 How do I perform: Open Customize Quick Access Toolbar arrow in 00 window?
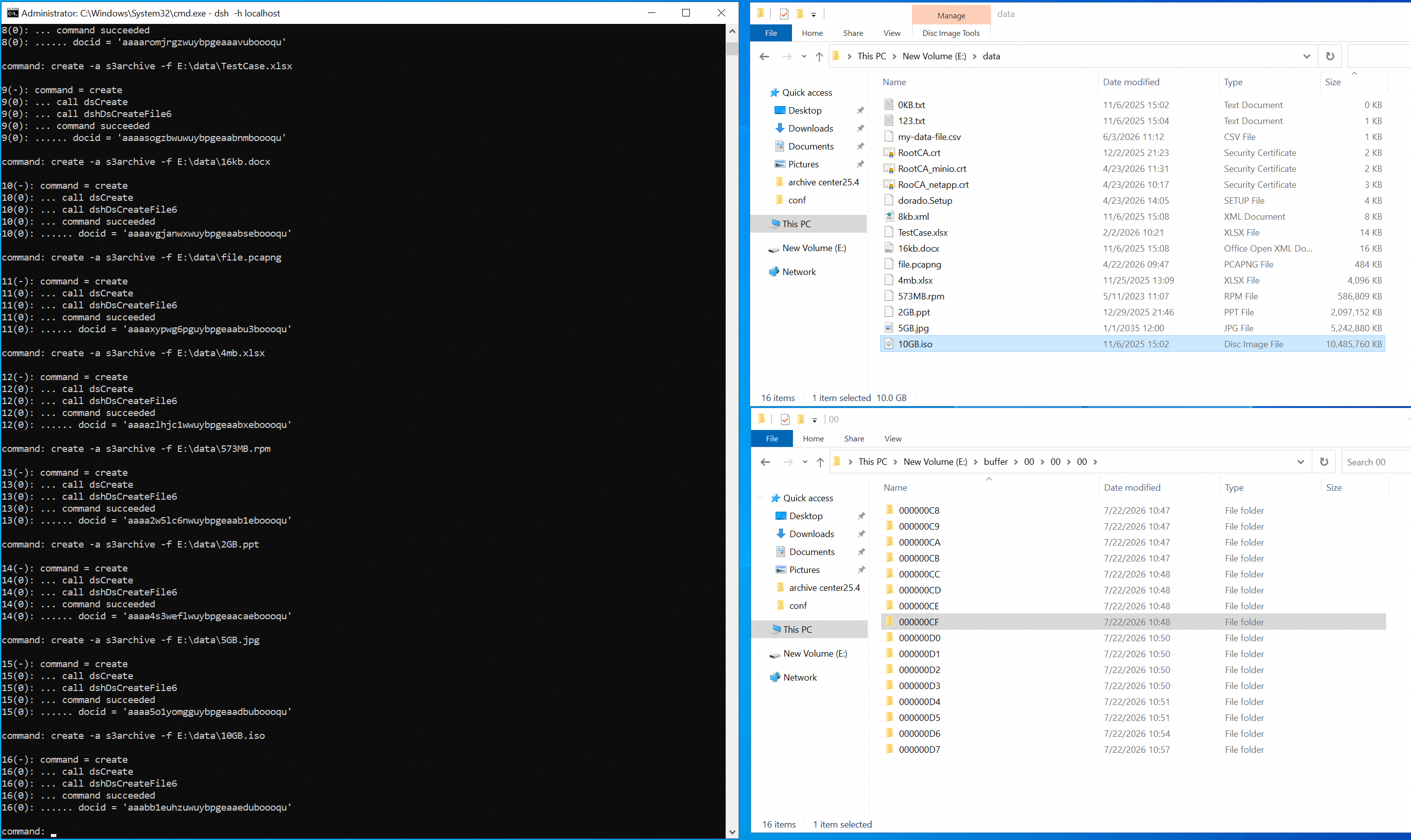pos(815,420)
